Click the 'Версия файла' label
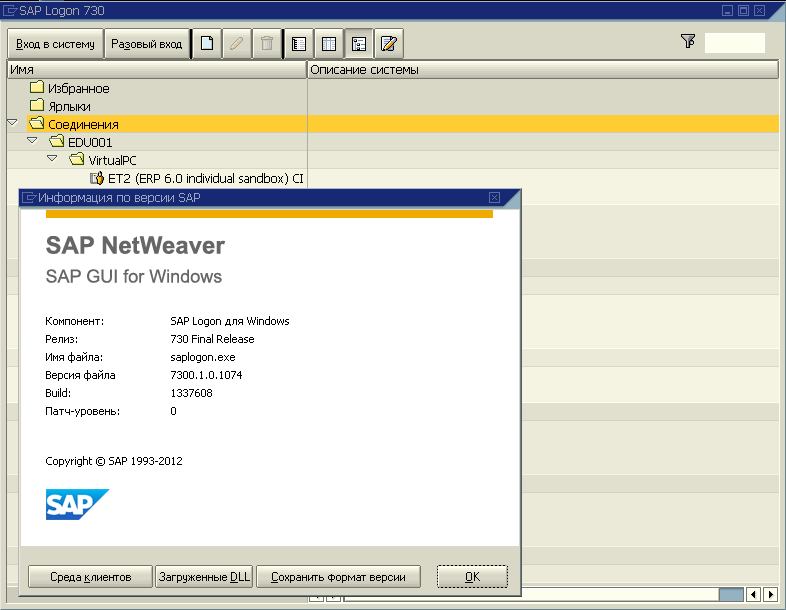Screen dimensions: 786x610 pos(80,375)
